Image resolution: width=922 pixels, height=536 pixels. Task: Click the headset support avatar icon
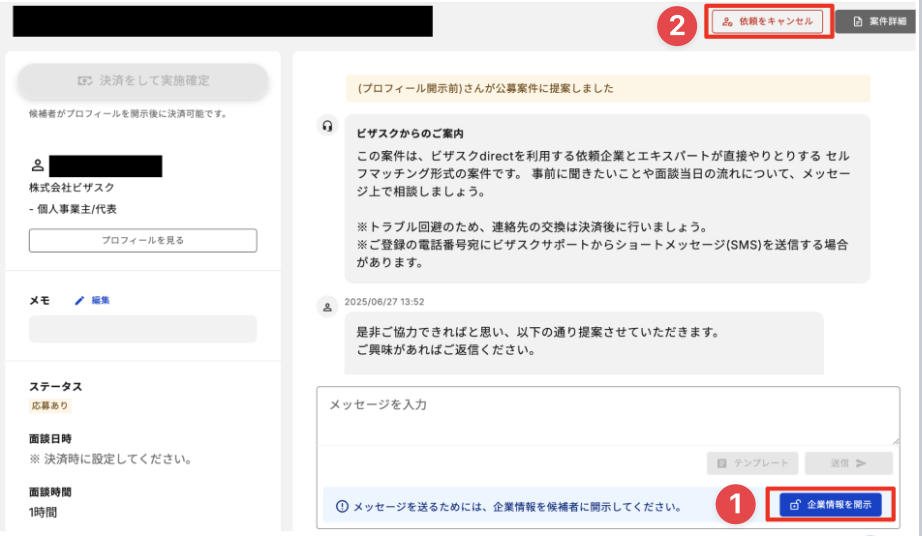coord(328,126)
